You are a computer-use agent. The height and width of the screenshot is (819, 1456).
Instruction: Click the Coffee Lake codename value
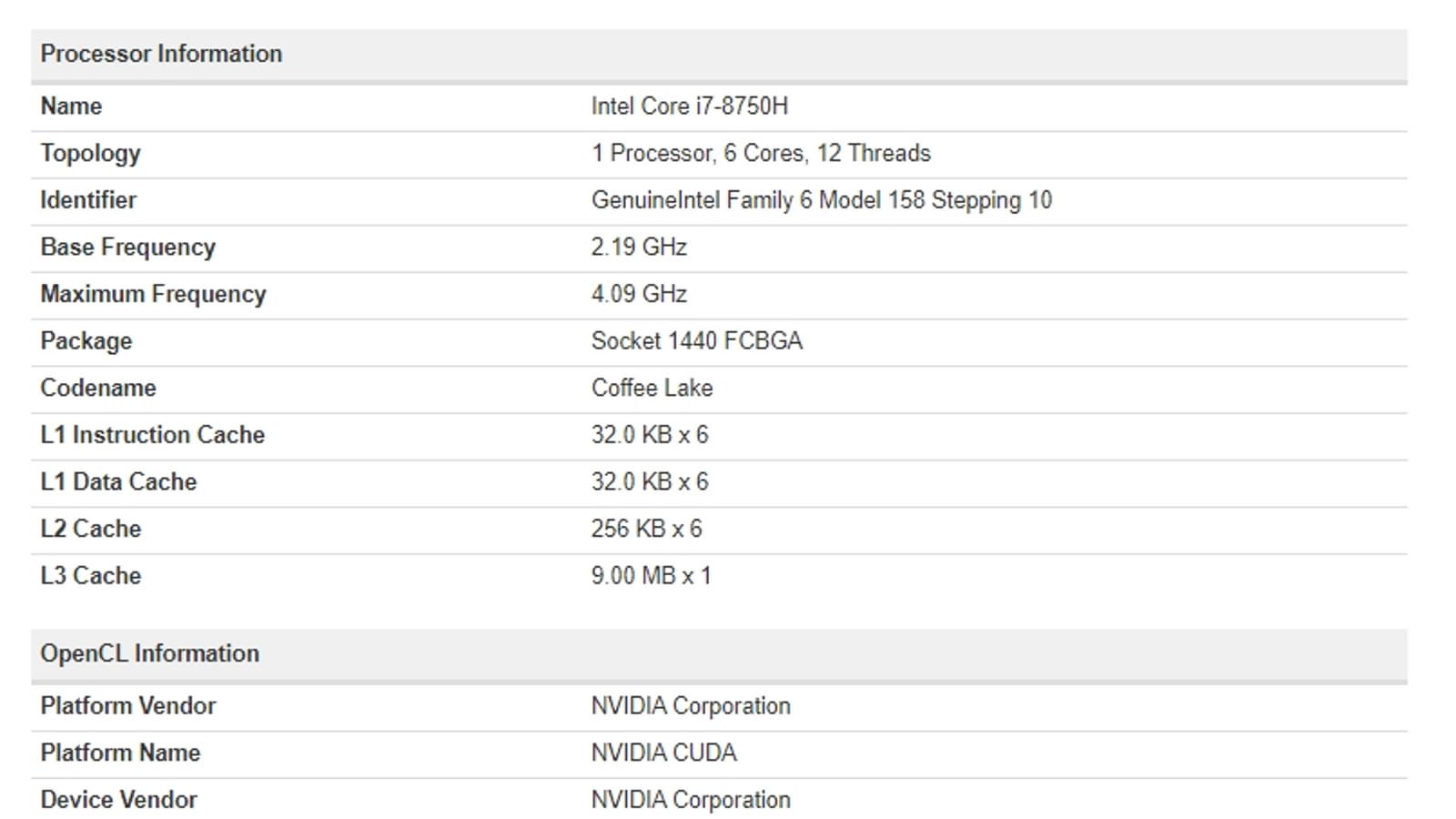point(652,389)
